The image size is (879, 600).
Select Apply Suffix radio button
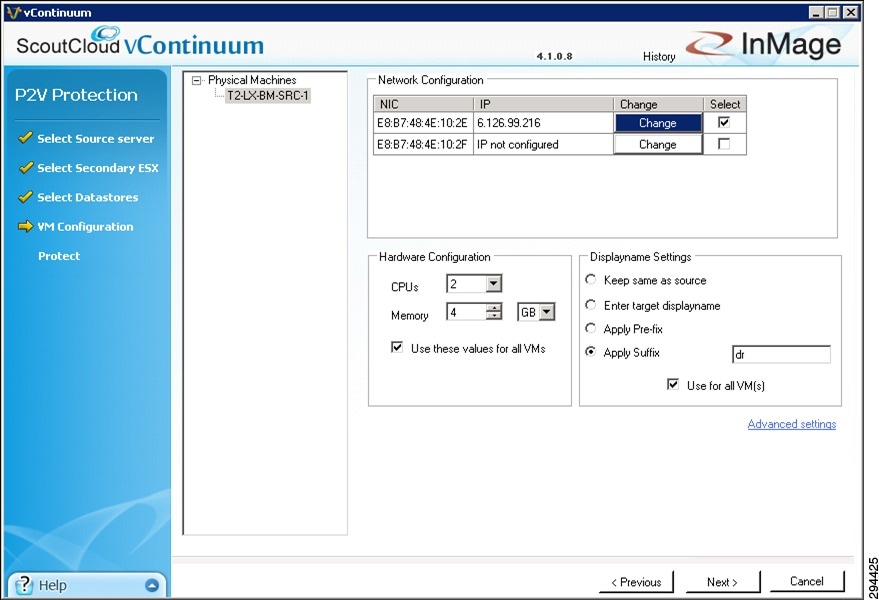click(x=590, y=352)
